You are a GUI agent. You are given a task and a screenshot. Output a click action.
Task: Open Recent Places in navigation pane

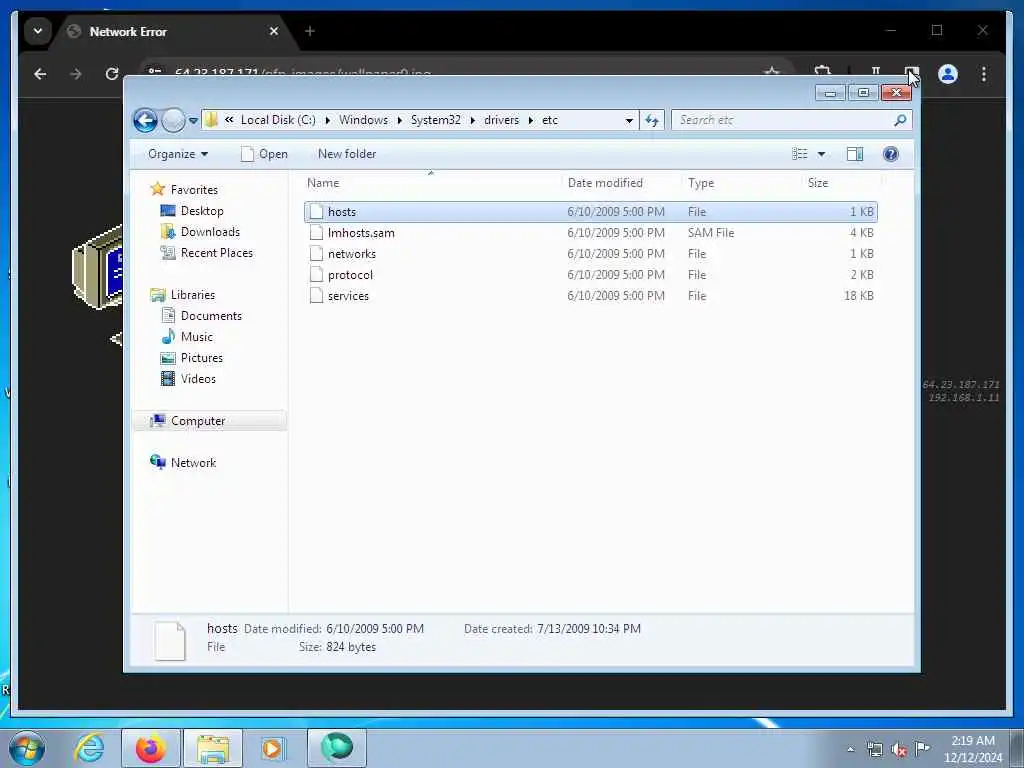pyautogui.click(x=206, y=253)
